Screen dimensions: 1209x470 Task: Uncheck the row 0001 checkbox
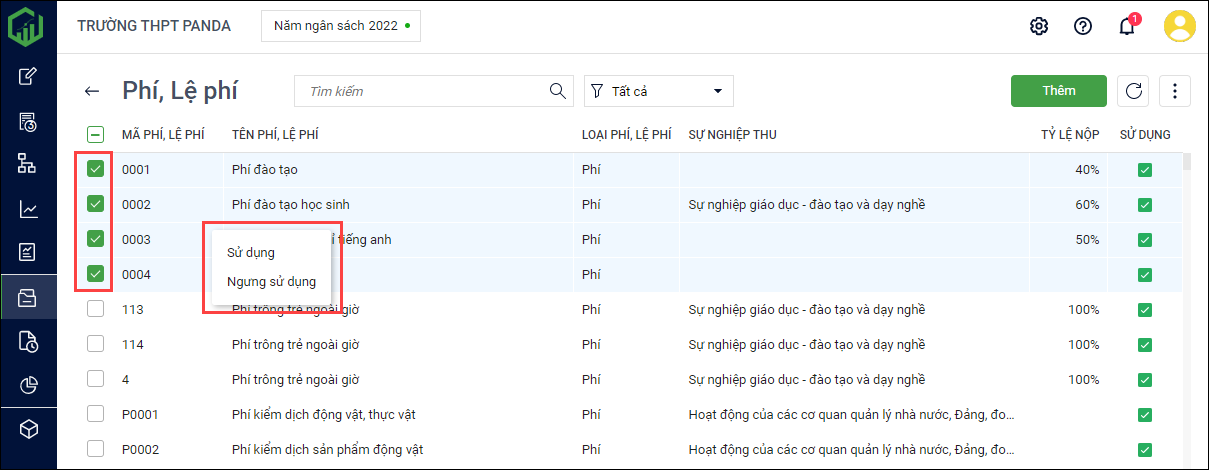pos(95,170)
